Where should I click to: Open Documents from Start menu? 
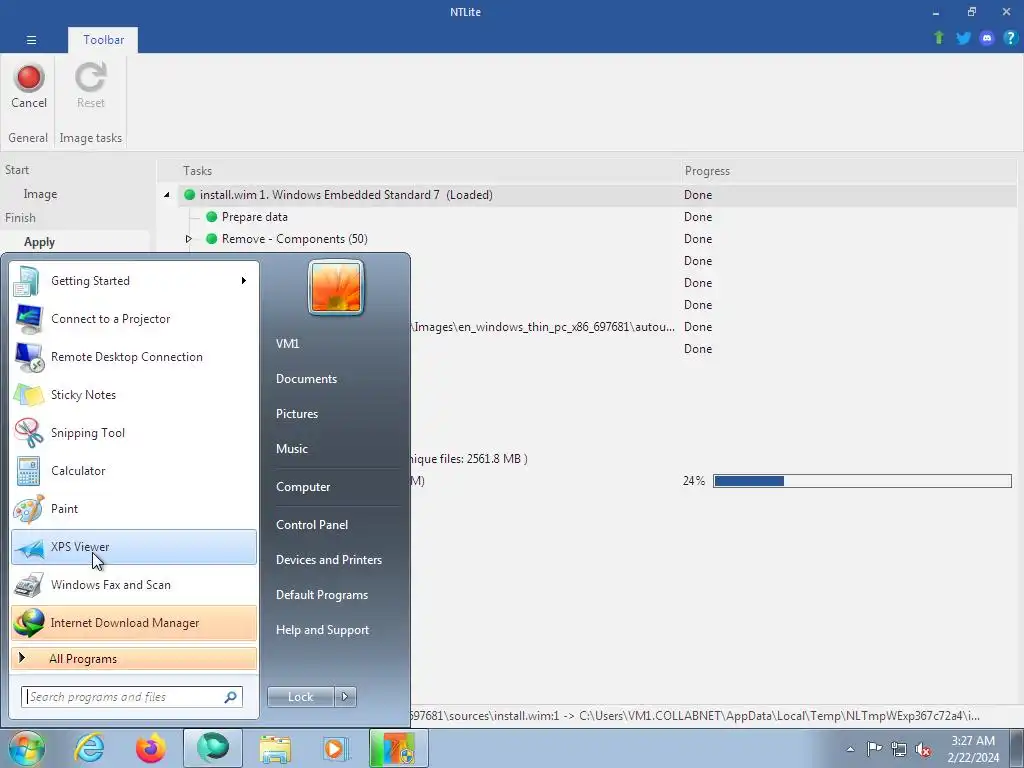point(306,379)
